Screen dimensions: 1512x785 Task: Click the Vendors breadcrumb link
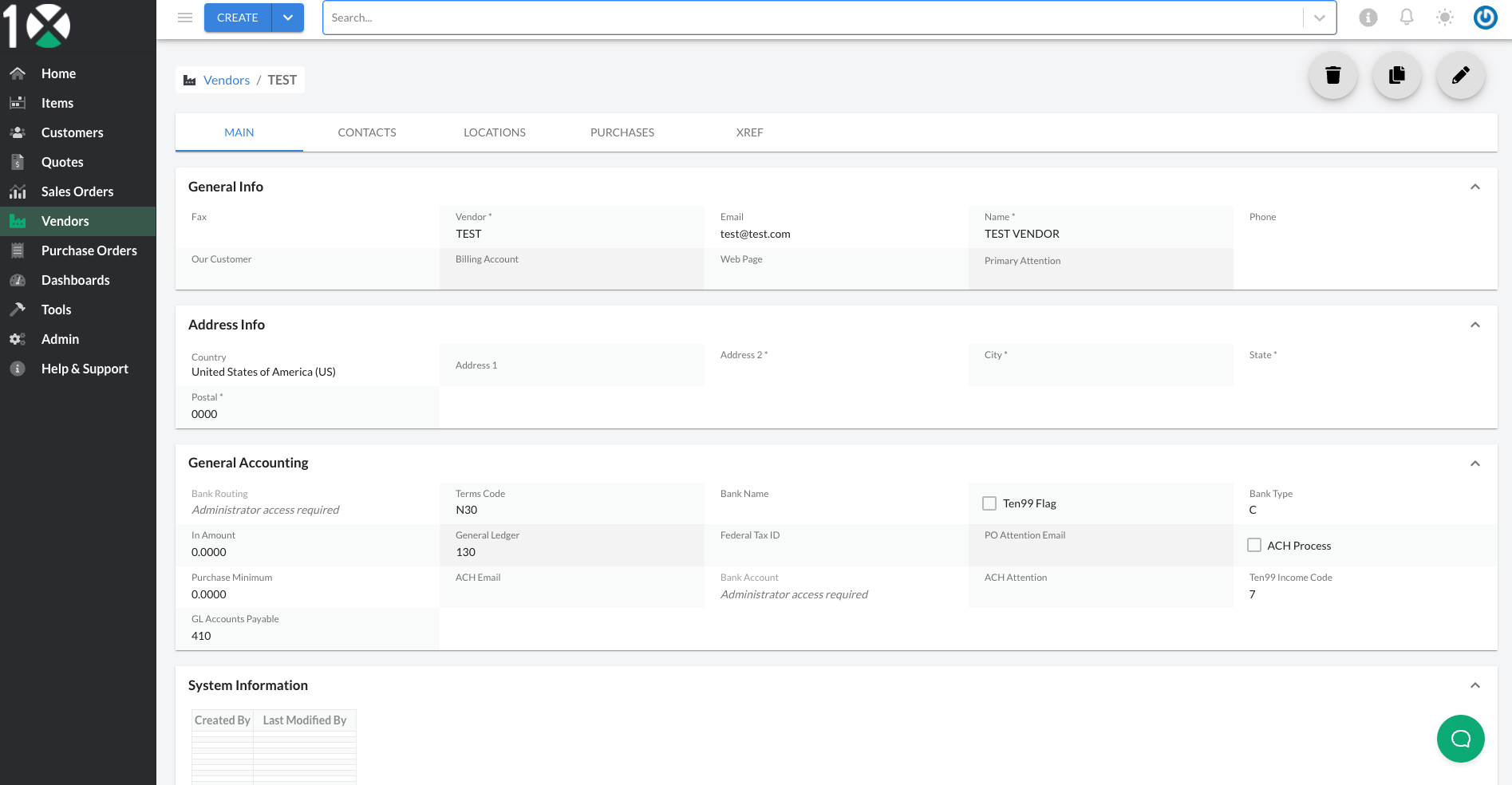(x=227, y=80)
